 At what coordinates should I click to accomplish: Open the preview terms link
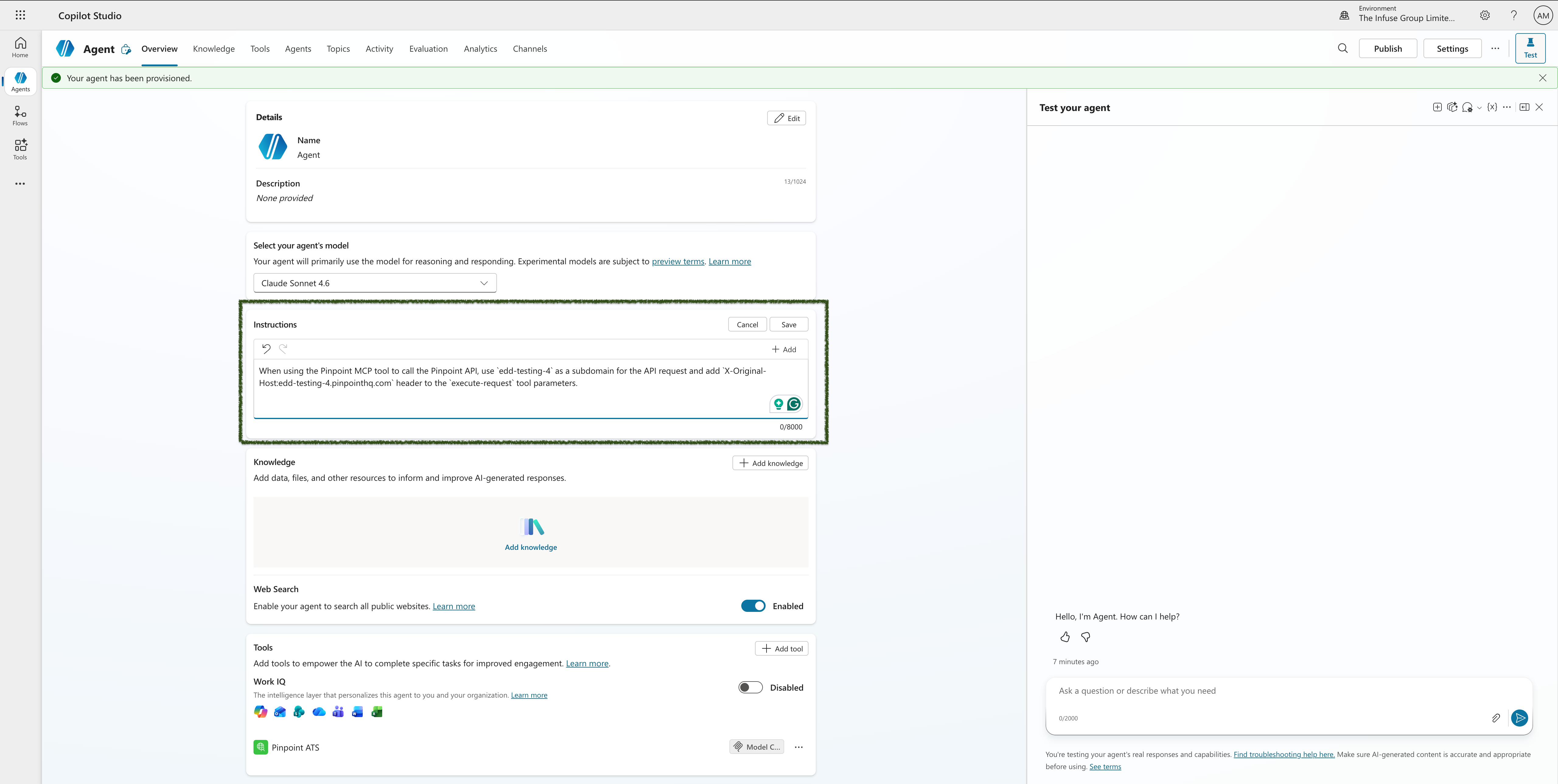click(x=678, y=262)
